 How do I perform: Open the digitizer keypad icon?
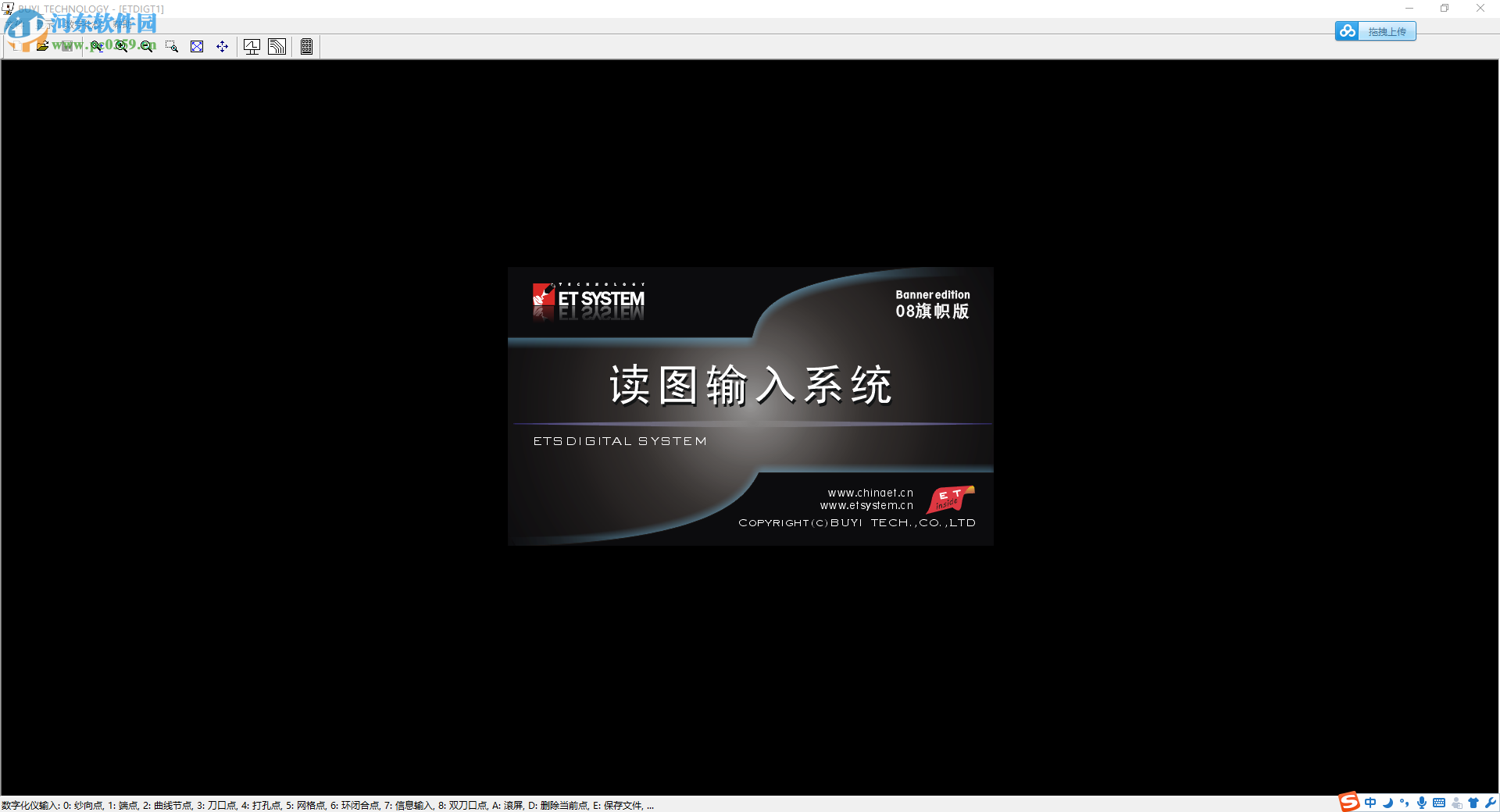coord(306,46)
